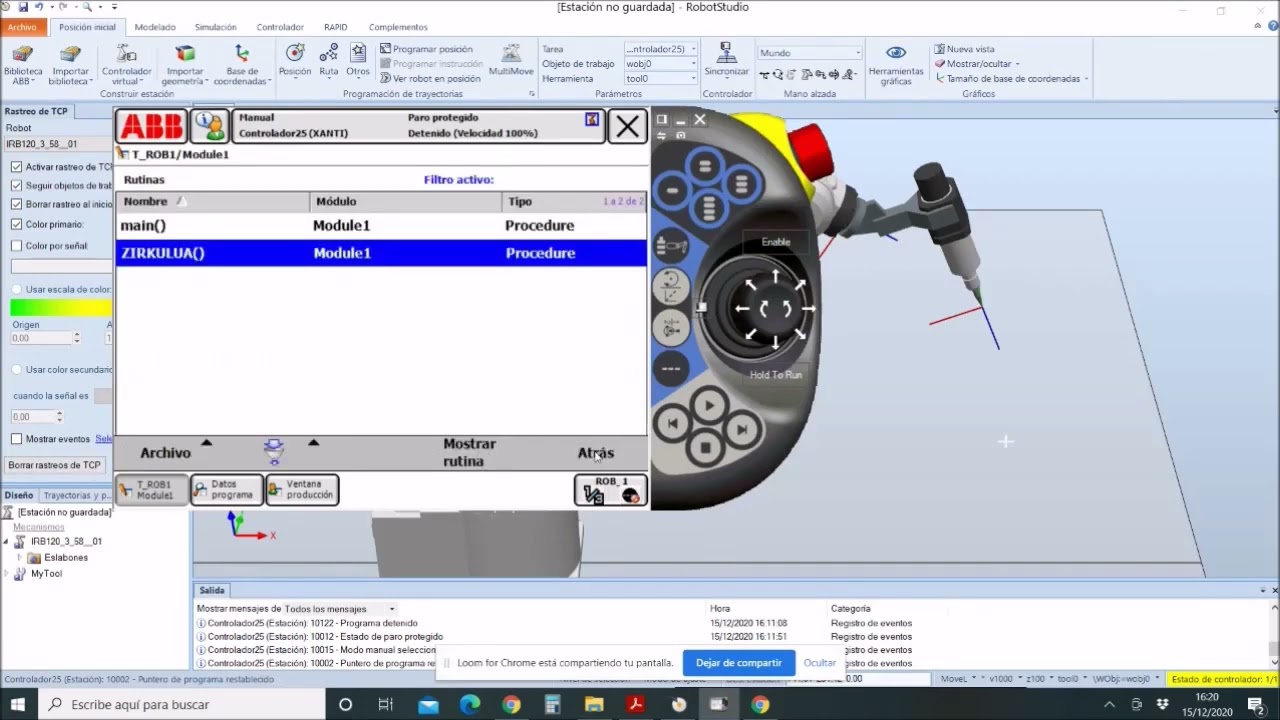Image resolution: width=1280 pixels, height=720 pixels.
Task: Click the FlexPendant step backward button
Action: click(672, 424)
